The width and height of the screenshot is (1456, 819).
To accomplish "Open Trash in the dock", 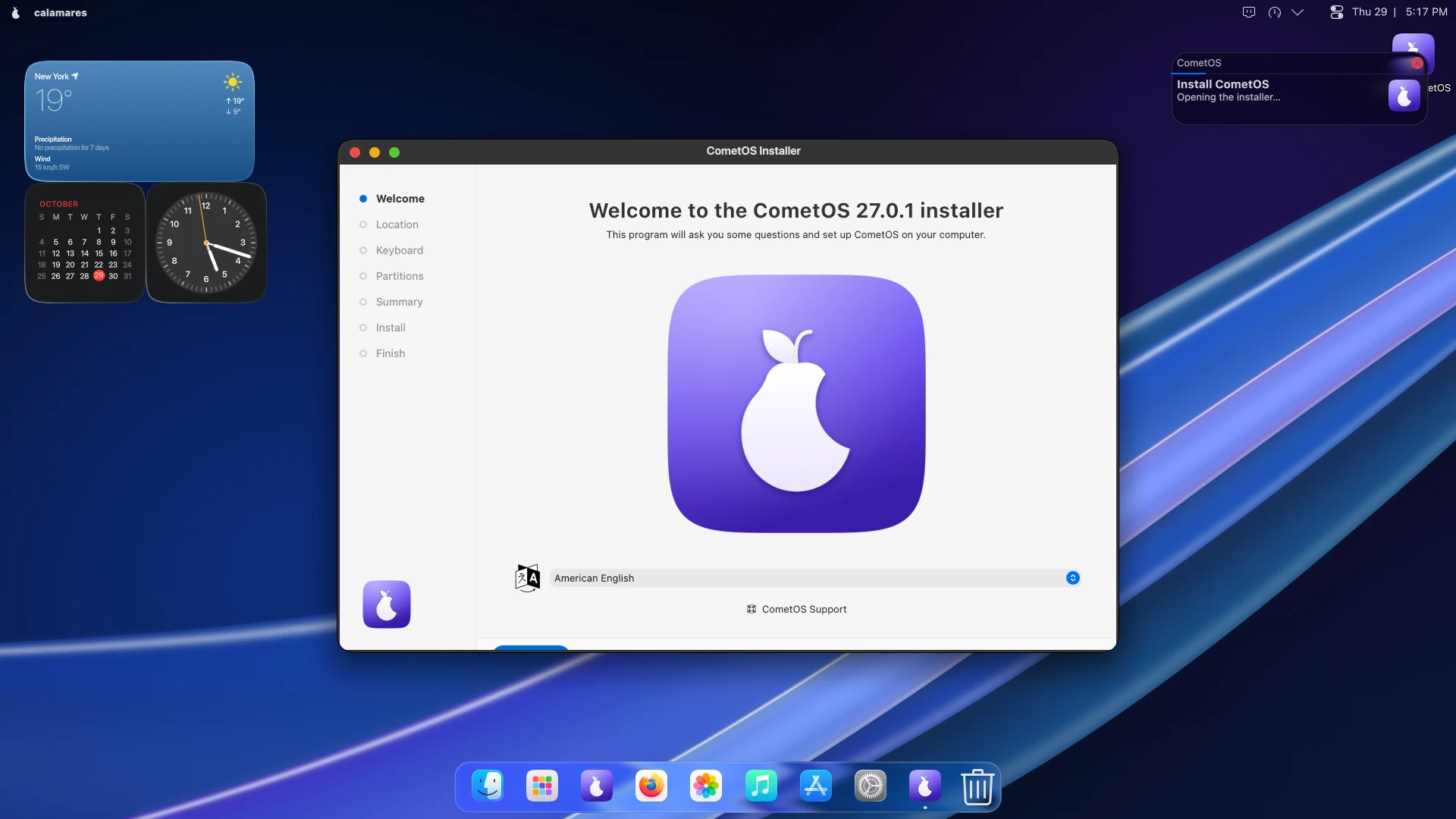I will tap(977, 786).
